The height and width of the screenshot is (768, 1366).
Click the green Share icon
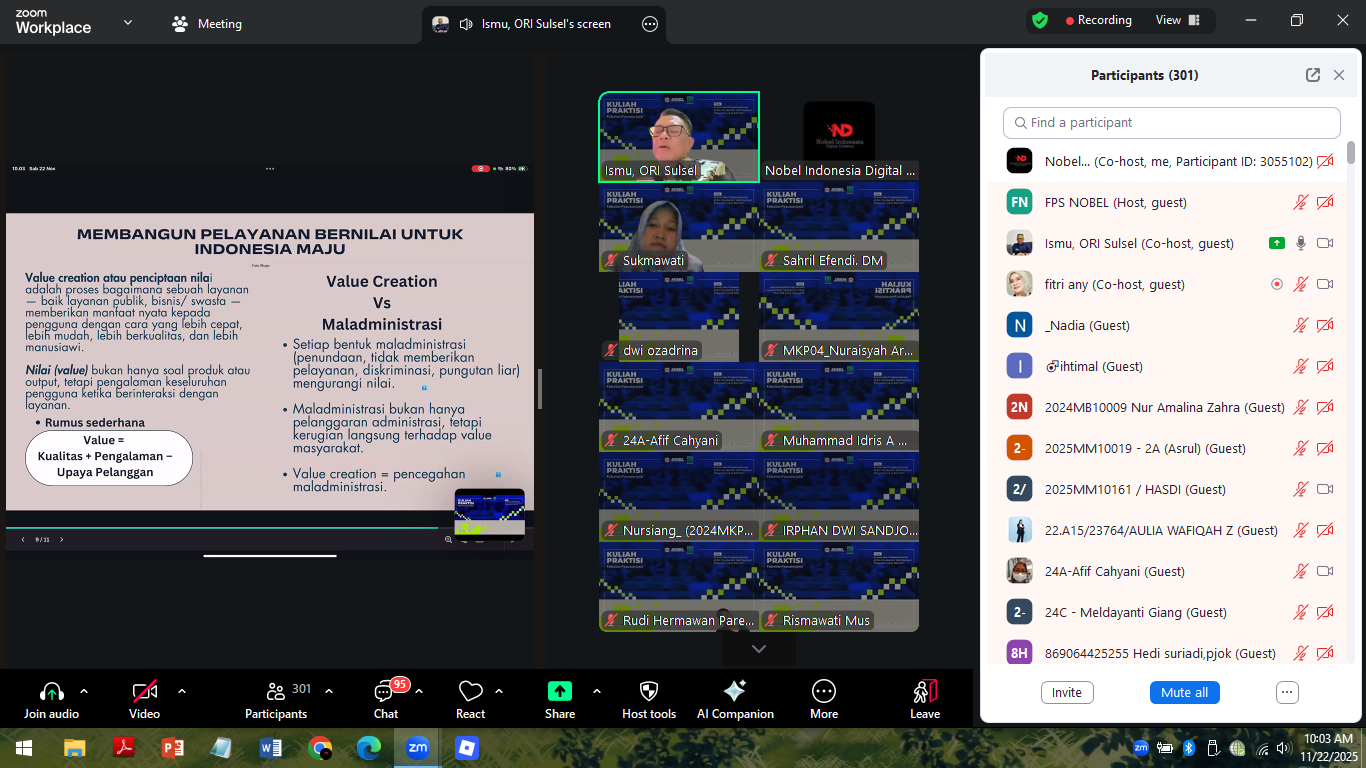pos(559,690)
